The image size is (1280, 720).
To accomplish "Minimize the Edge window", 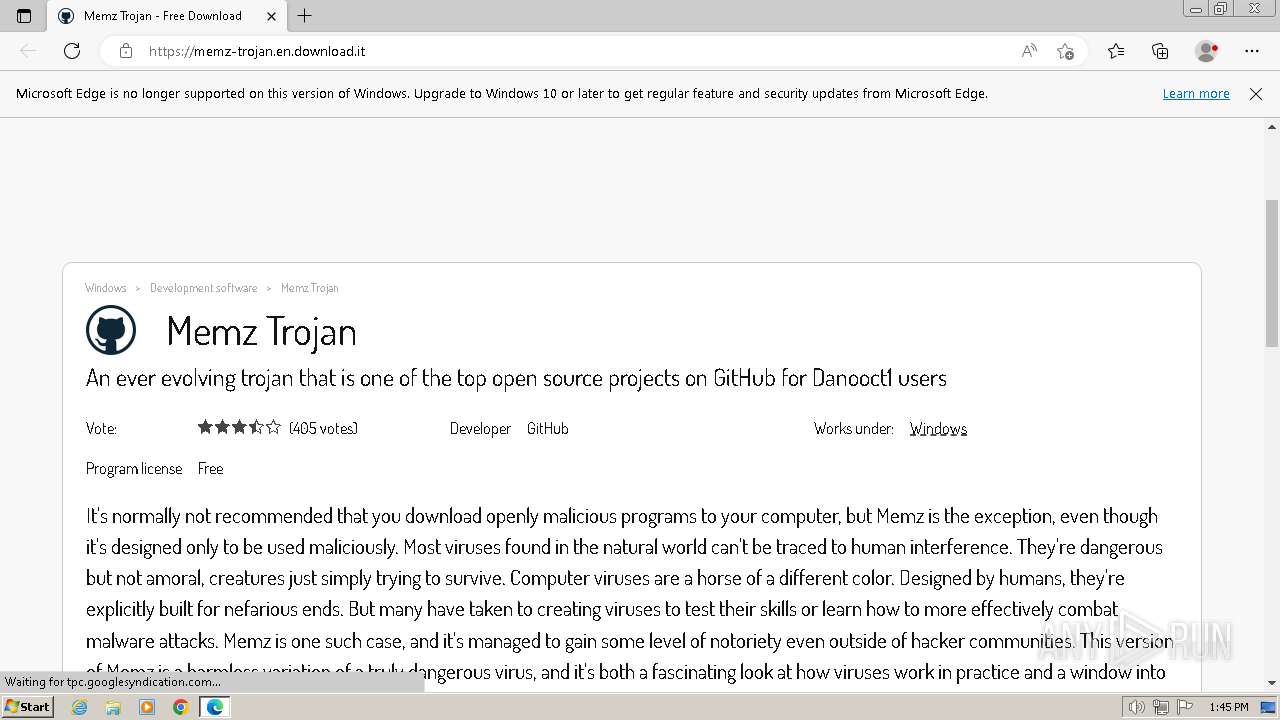I will pyautogui.click(x=1196, y=9).
